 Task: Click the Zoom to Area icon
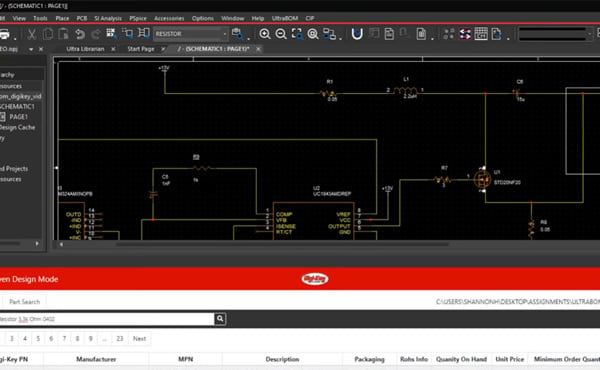point(297,34)
